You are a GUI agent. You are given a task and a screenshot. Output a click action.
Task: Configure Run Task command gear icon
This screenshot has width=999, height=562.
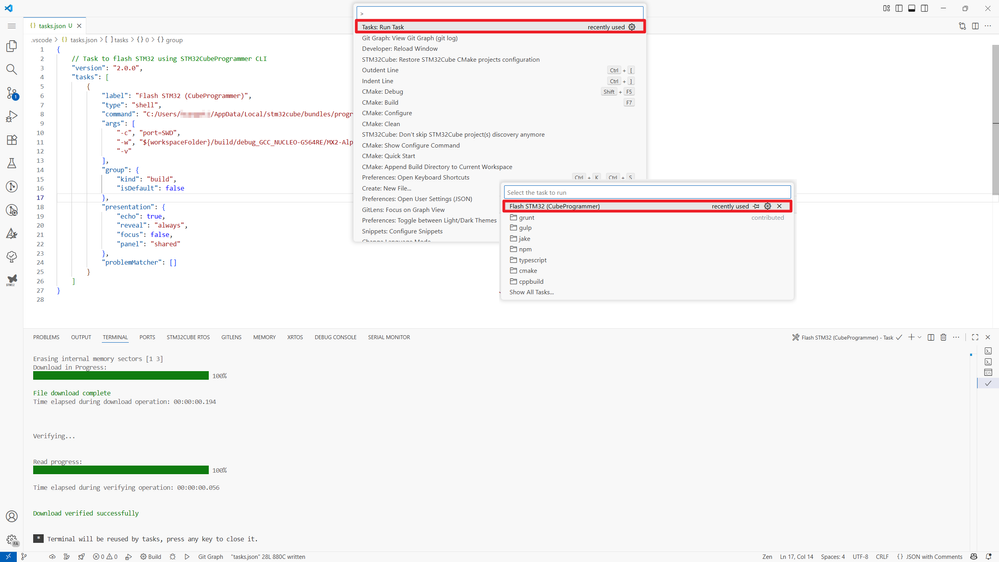pyautogui.click(x=632, y=27)
